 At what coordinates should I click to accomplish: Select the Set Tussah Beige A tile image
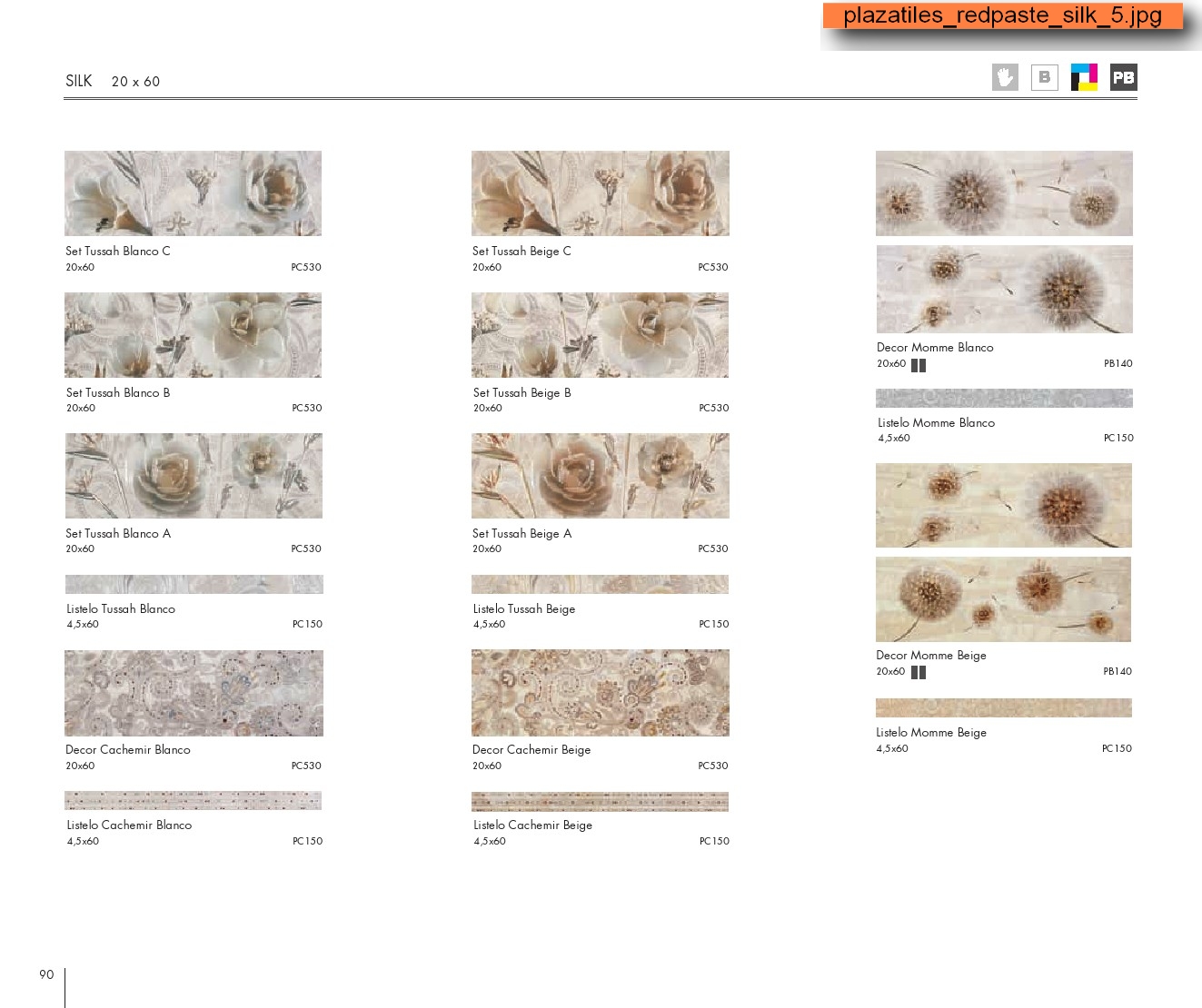tap(601, 476)
